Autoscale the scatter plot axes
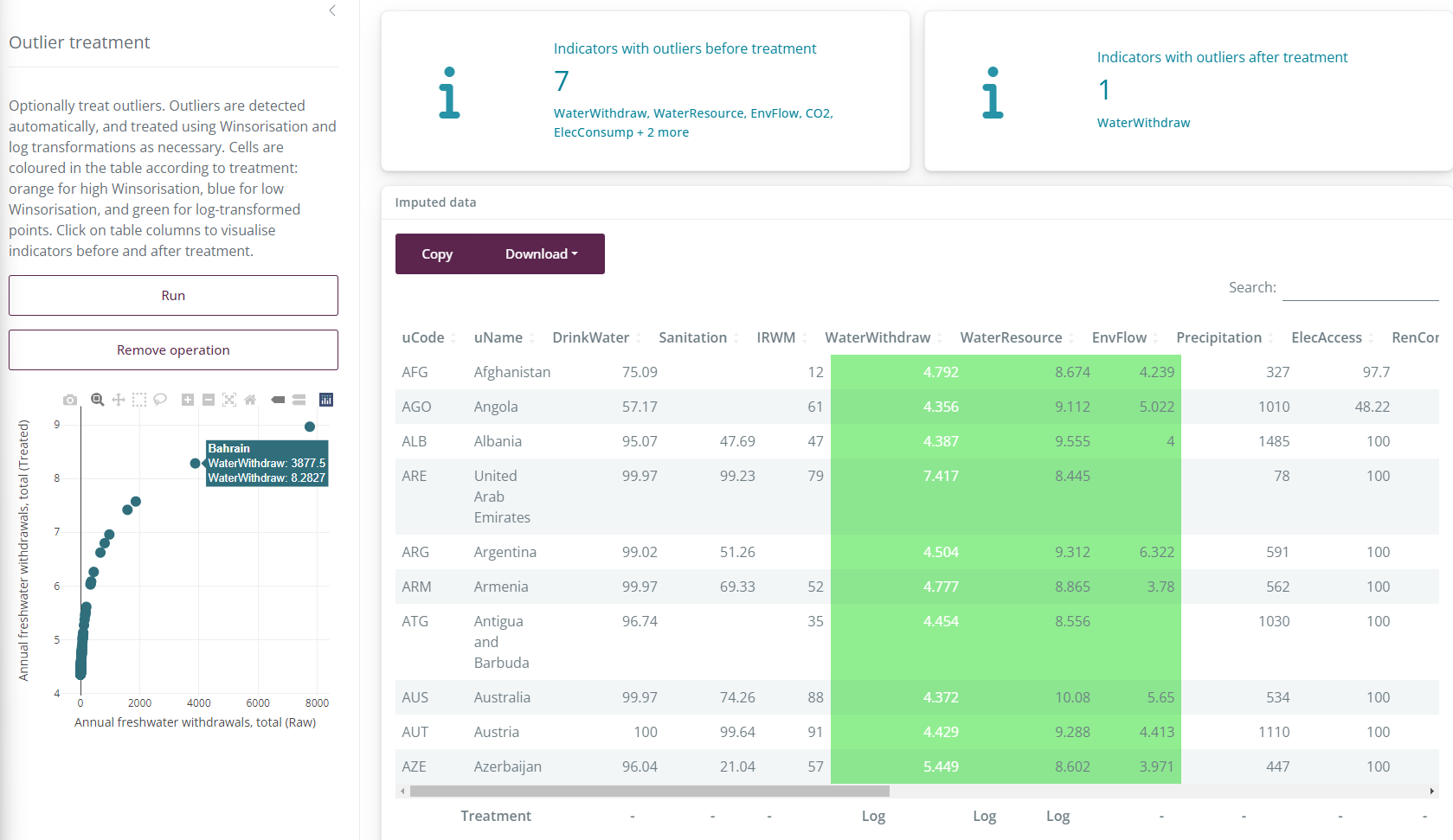The height and width of the screenshot is (840, 1453). [229, 400]
